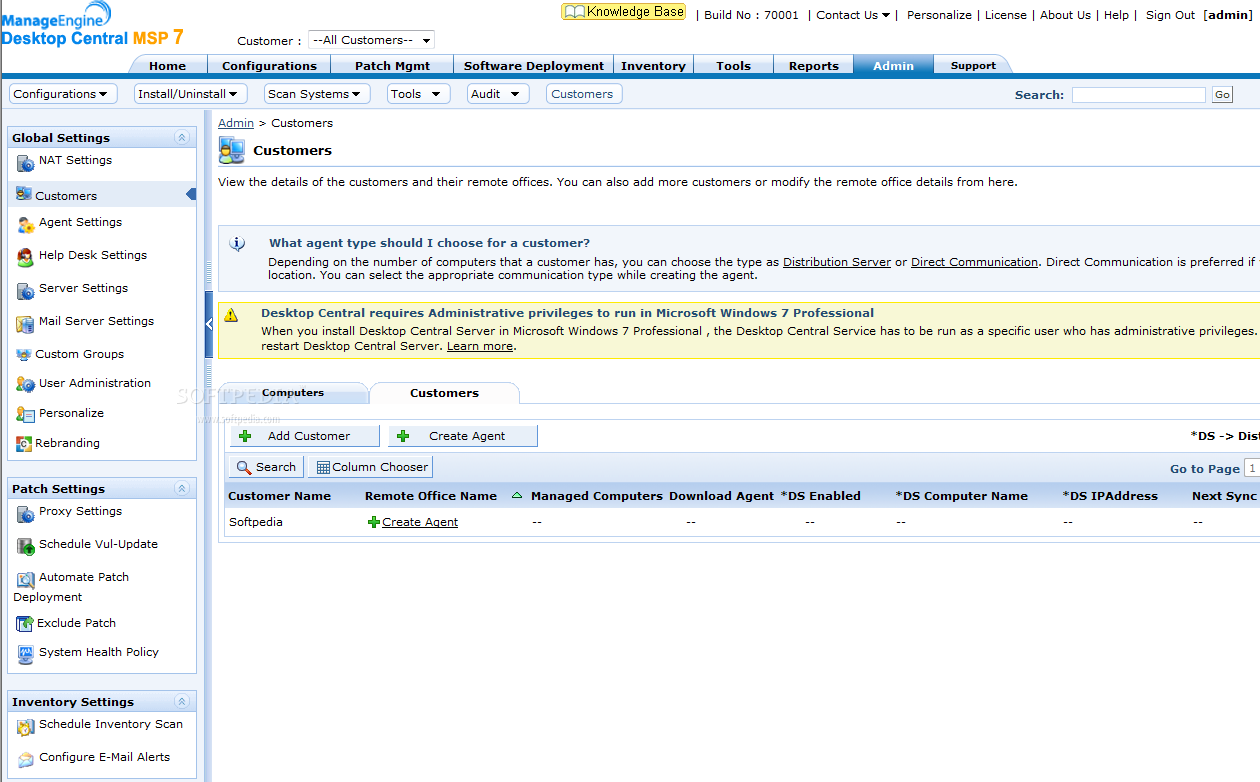Switch to the Support tab
The image size is (1260, 782).
coord(973,65)
